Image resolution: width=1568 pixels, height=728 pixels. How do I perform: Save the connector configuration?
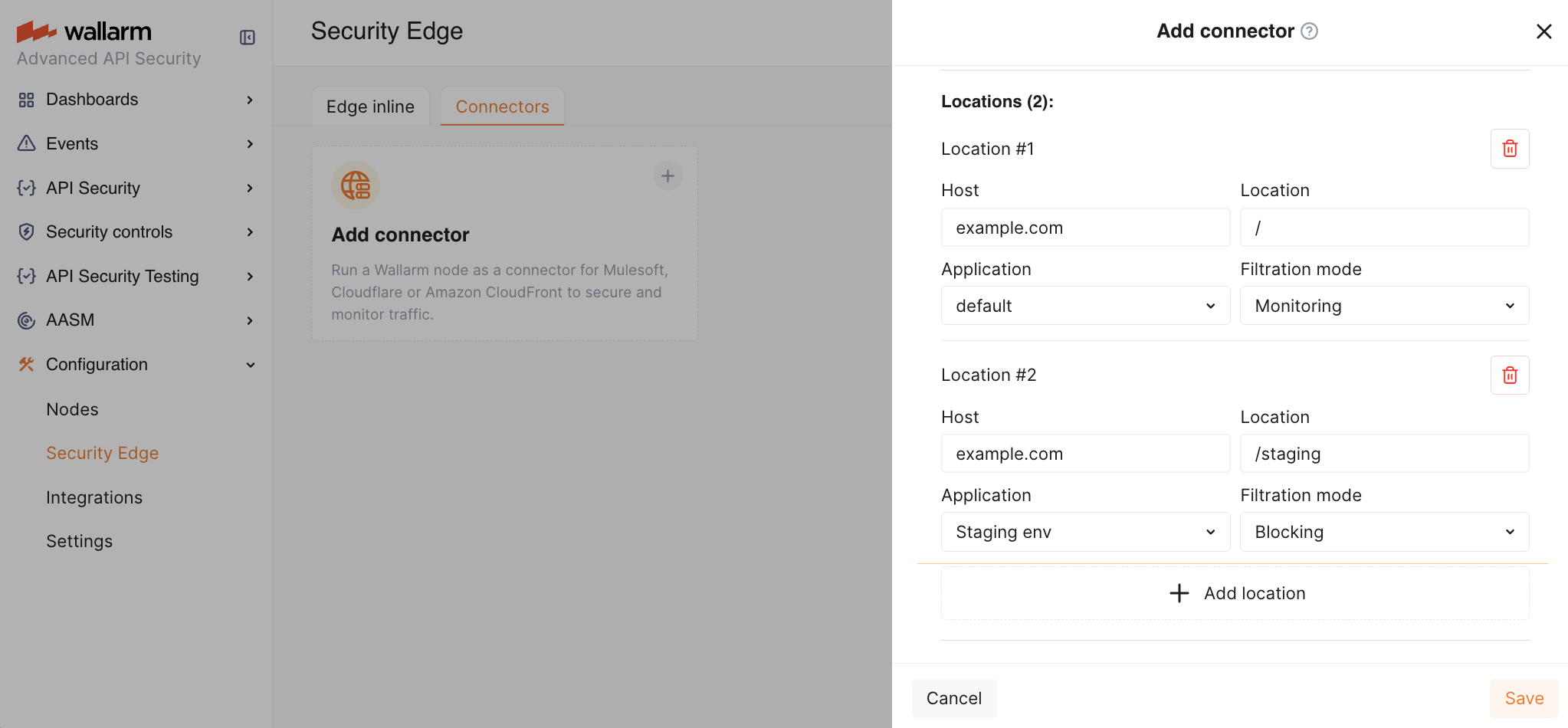[1524, 698]
